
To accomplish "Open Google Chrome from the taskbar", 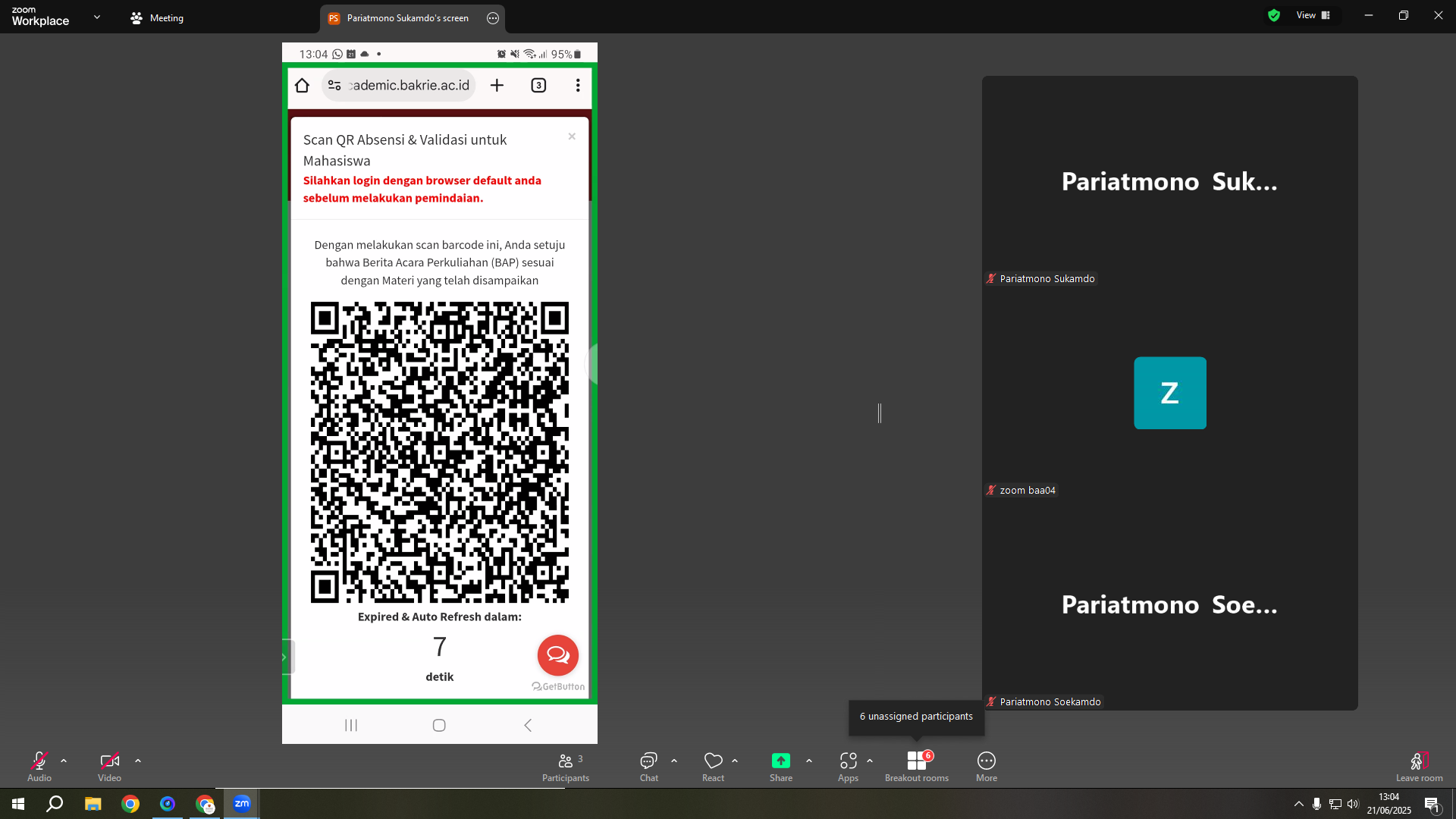I will [130, 804].
